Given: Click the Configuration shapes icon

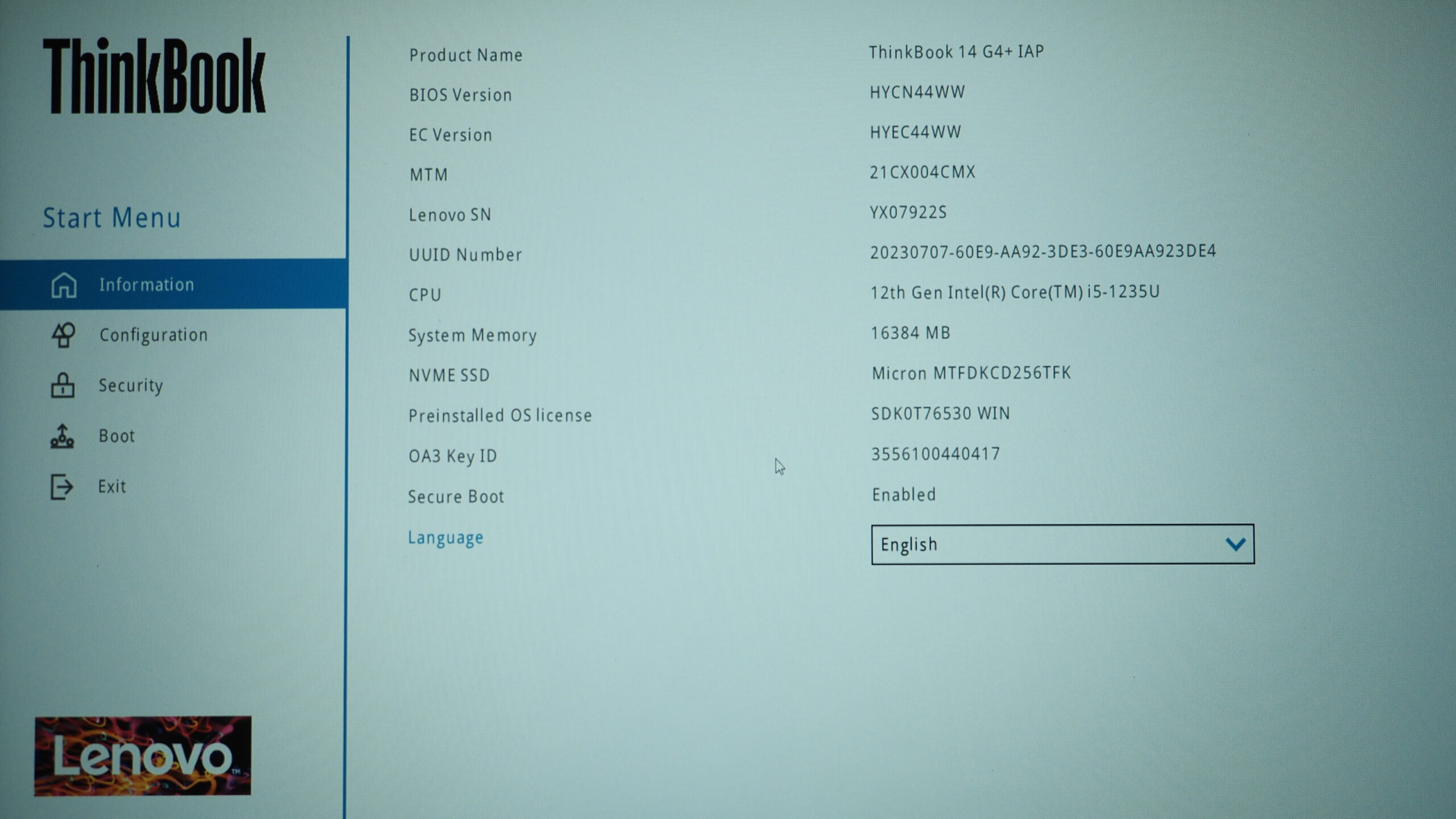Looking at the screenshot, I should click(x=63, y=335).
